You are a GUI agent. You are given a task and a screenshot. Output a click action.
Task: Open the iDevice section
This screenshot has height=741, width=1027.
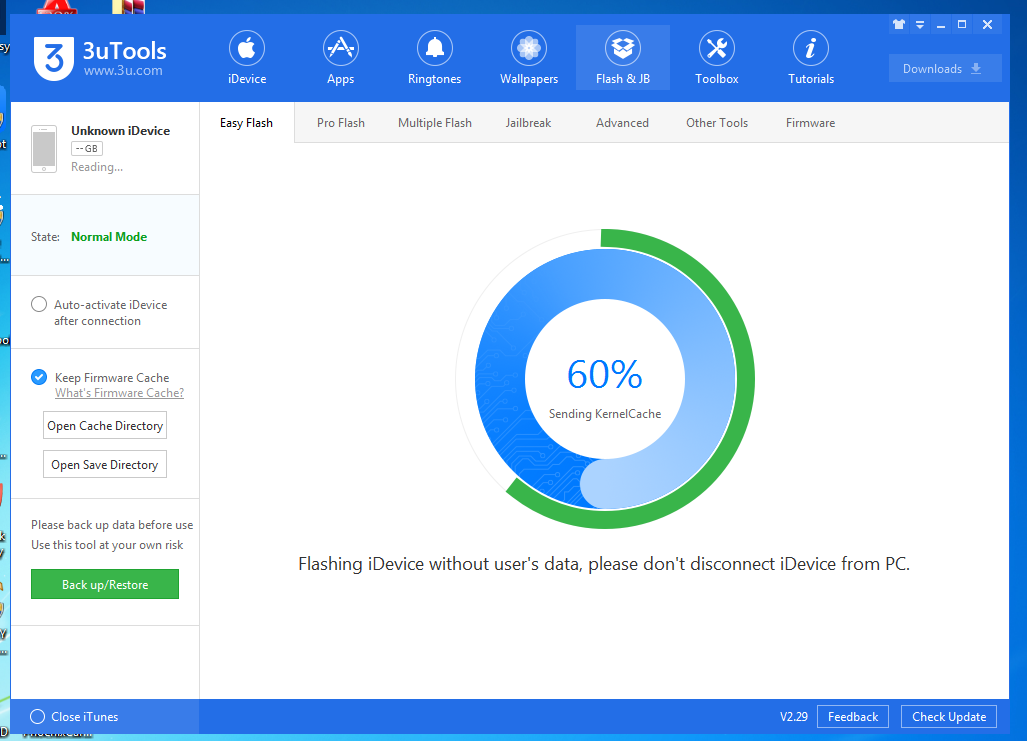tap(247, 58)
